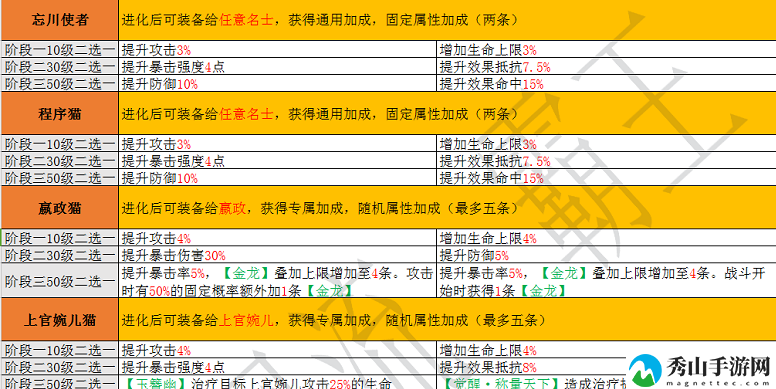Click 增加生命上限3% in the 程序猫 section
The height and width of the screenshot is (389, 776).
(x=607, y=144)
